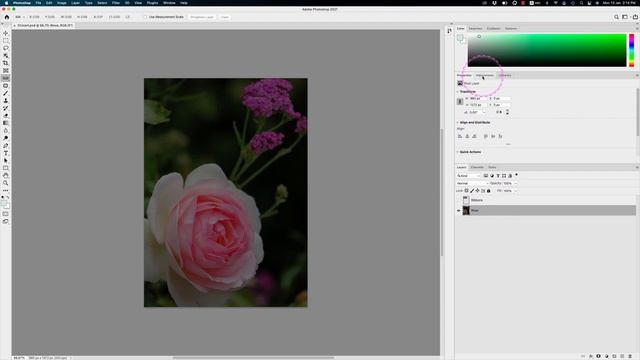The width and height of the screenshot is (640, 360).
Task: Open the Fill slider dropdown arrow
Action: pos(516,191)
